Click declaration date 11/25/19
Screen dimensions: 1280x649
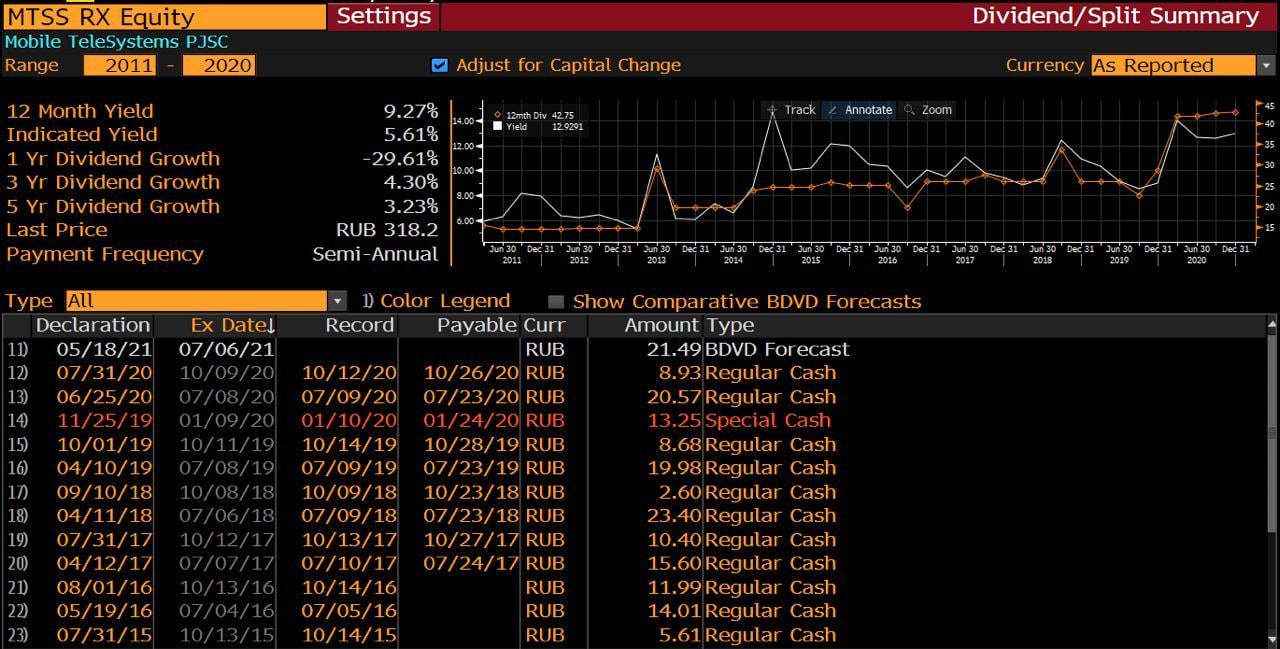coord(104,420)
